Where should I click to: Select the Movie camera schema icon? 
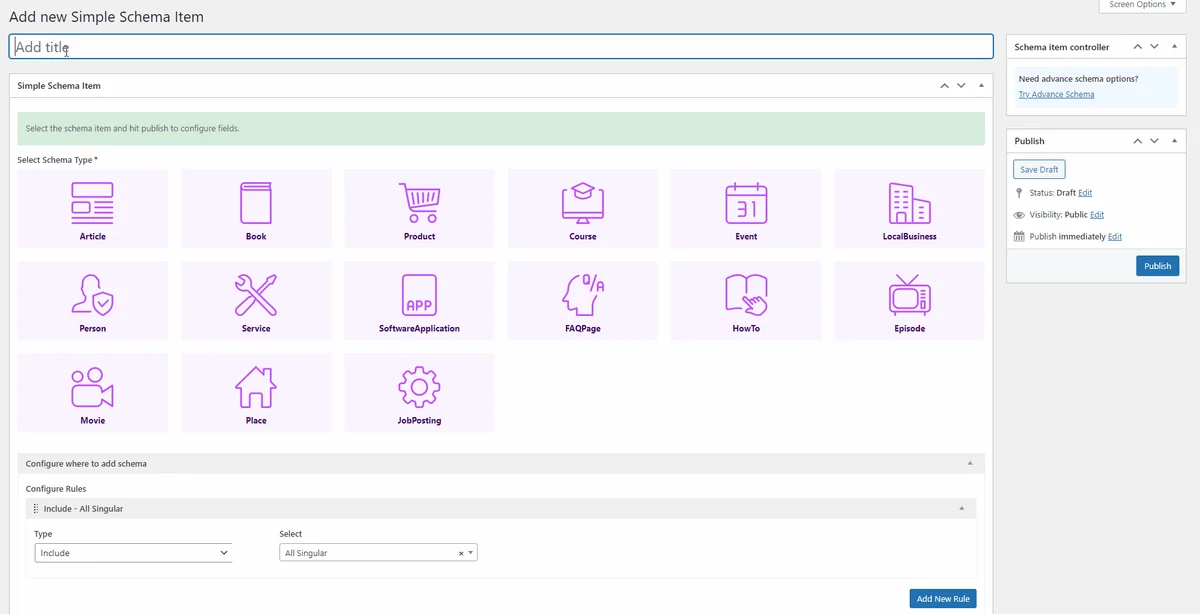pyautogui.click(x=92, y=387)
